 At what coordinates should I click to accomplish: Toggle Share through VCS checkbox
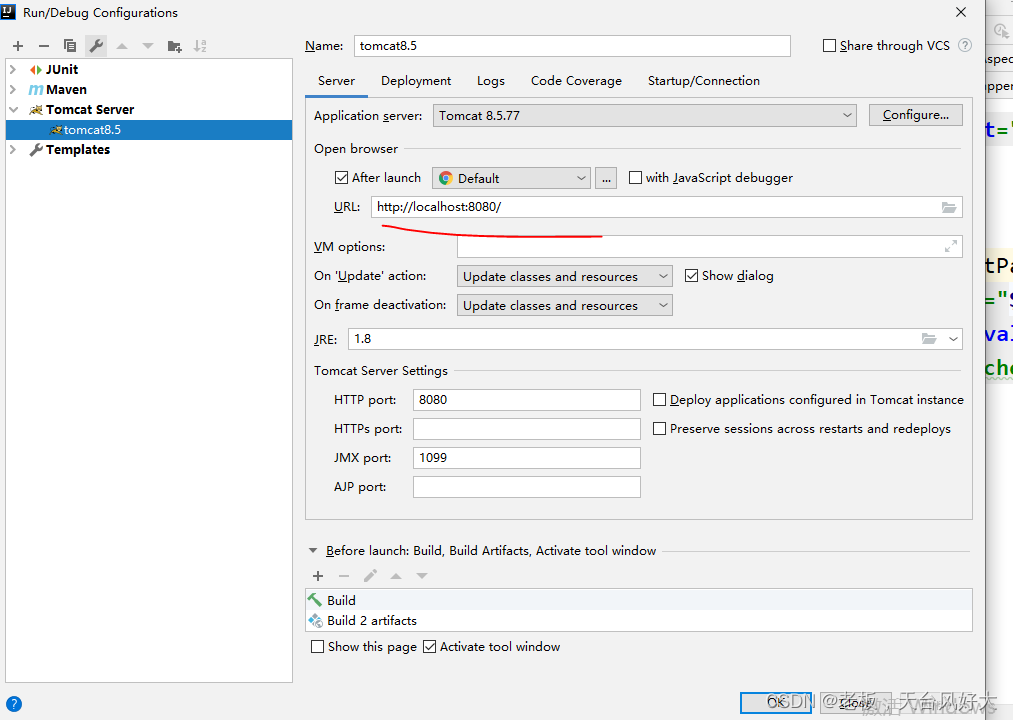coord(829,46)
